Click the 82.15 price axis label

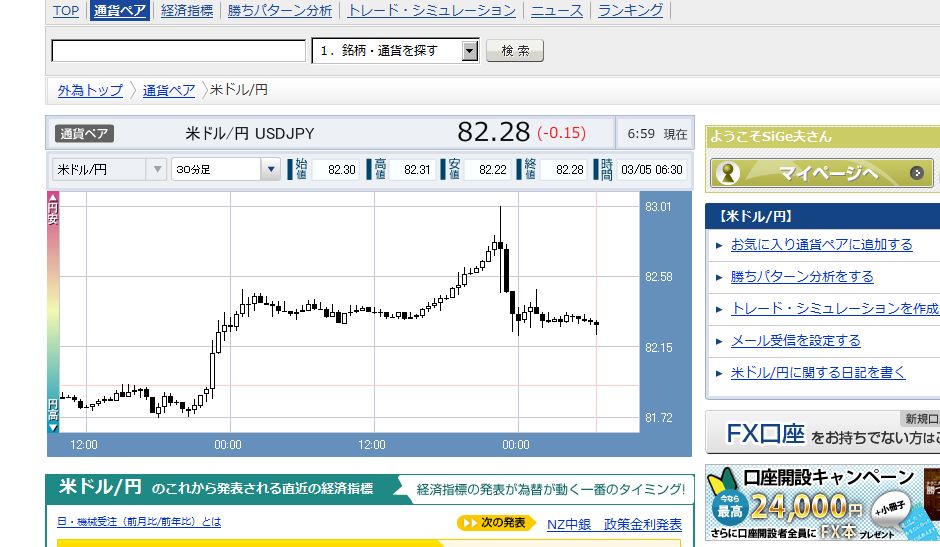pos(658,347)
